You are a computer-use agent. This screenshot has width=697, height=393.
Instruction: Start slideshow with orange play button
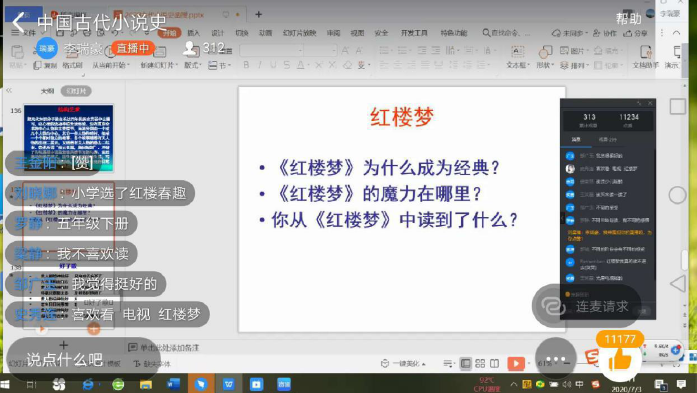pos(516,364)
